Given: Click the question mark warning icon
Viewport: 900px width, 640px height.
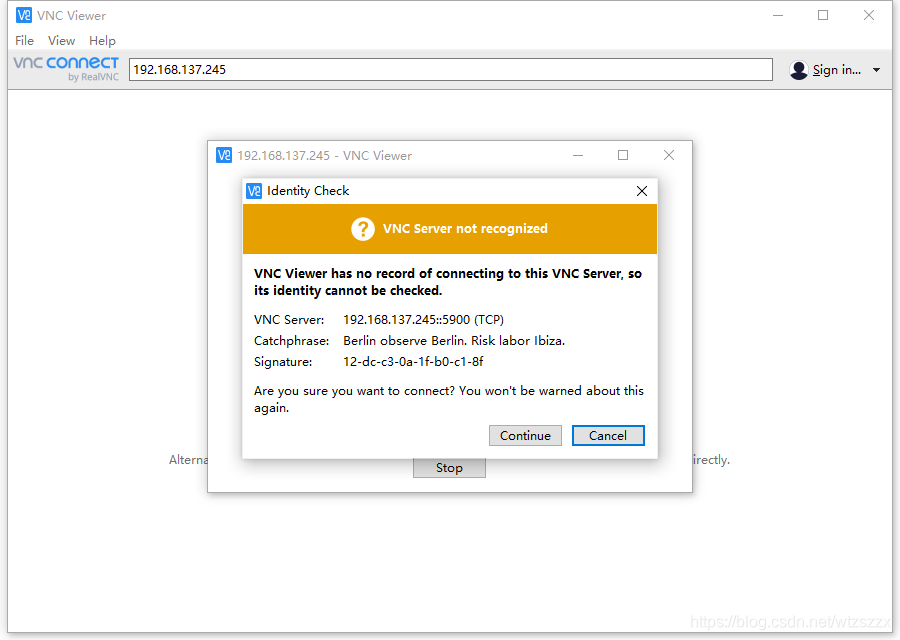Looking at the screenshot, I should tap(363, 229).
